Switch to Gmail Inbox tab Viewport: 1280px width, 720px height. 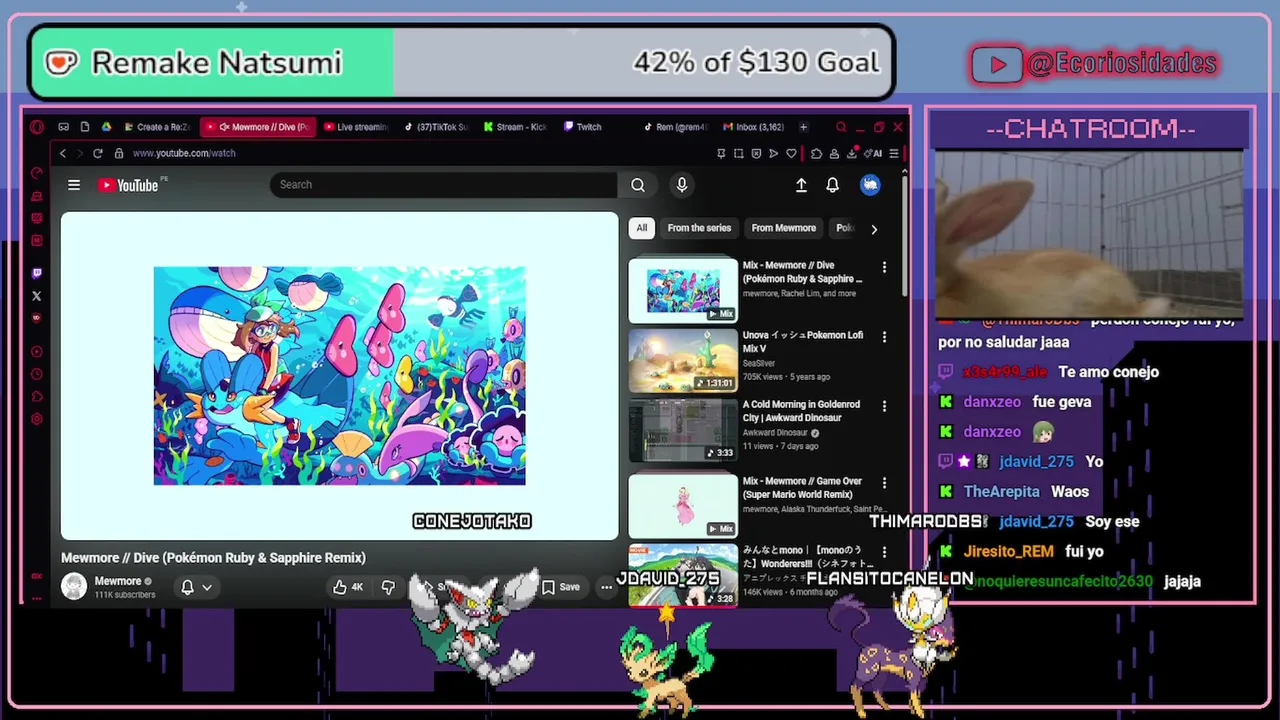coord(754,127)
